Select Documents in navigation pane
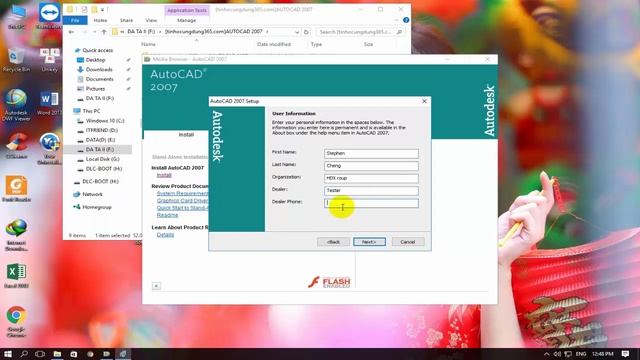640x360 pixels. (100, 79)
